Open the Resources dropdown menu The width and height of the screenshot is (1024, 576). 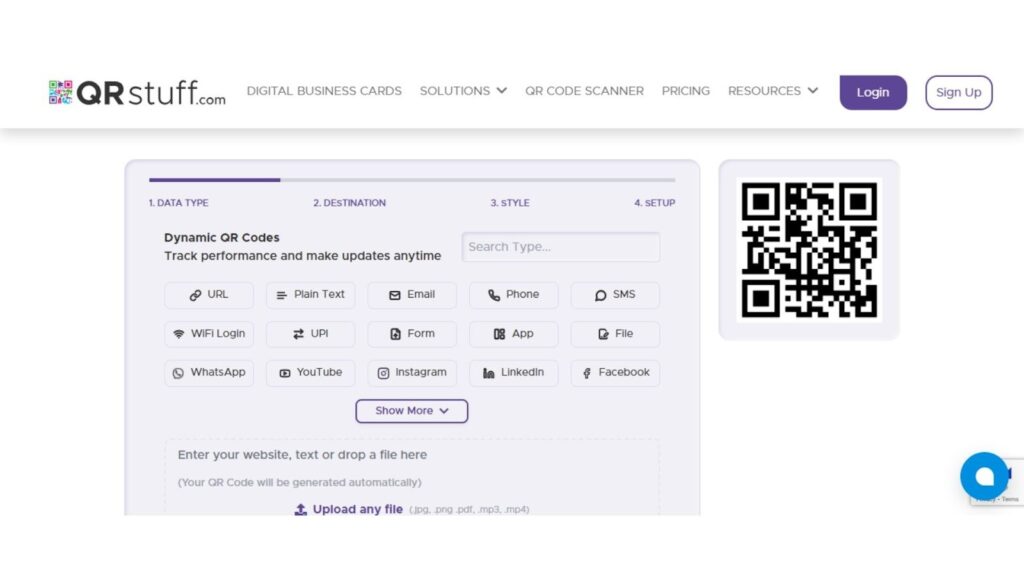point(772,90)
